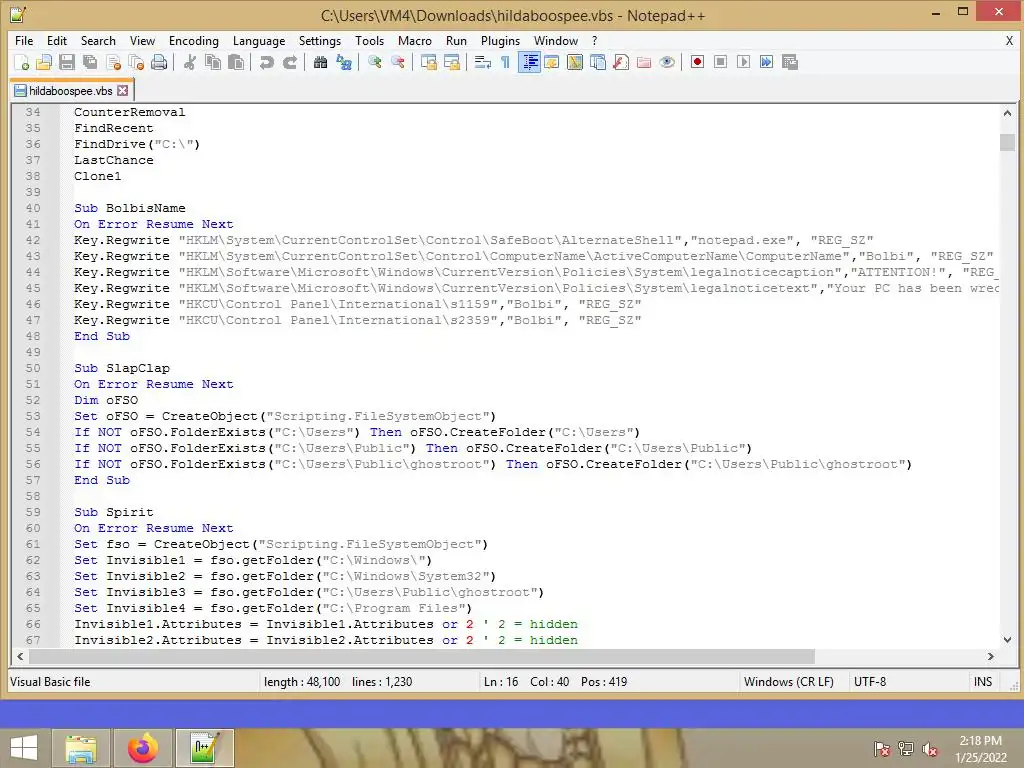This screenshot has height=768, width=1024.
Task: Toggle show all characters pilcrow
Action: (505, 62)
